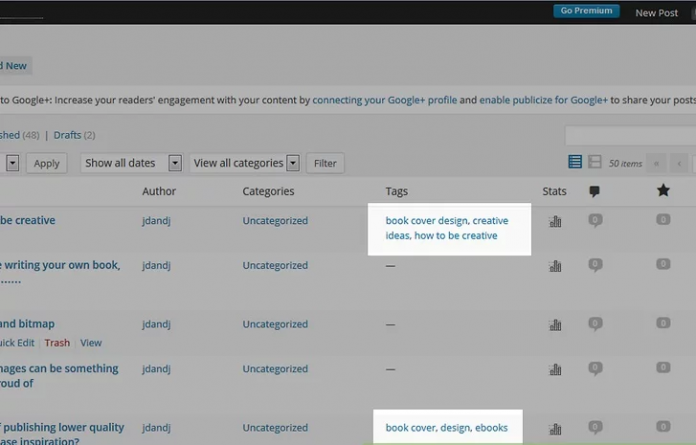The image size is (696, 445).
Task: Expand the Show all dates dropdown
Action: tap(174, 163)
